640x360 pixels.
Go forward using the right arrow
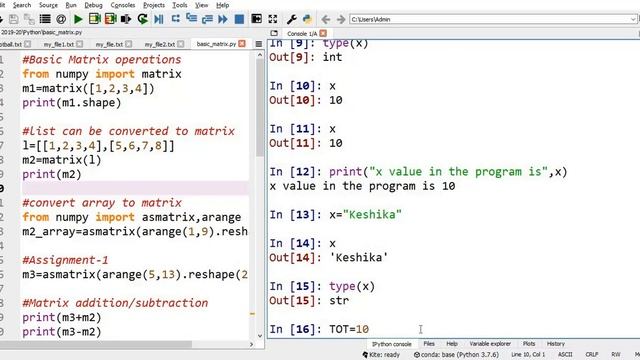(341, 19)
